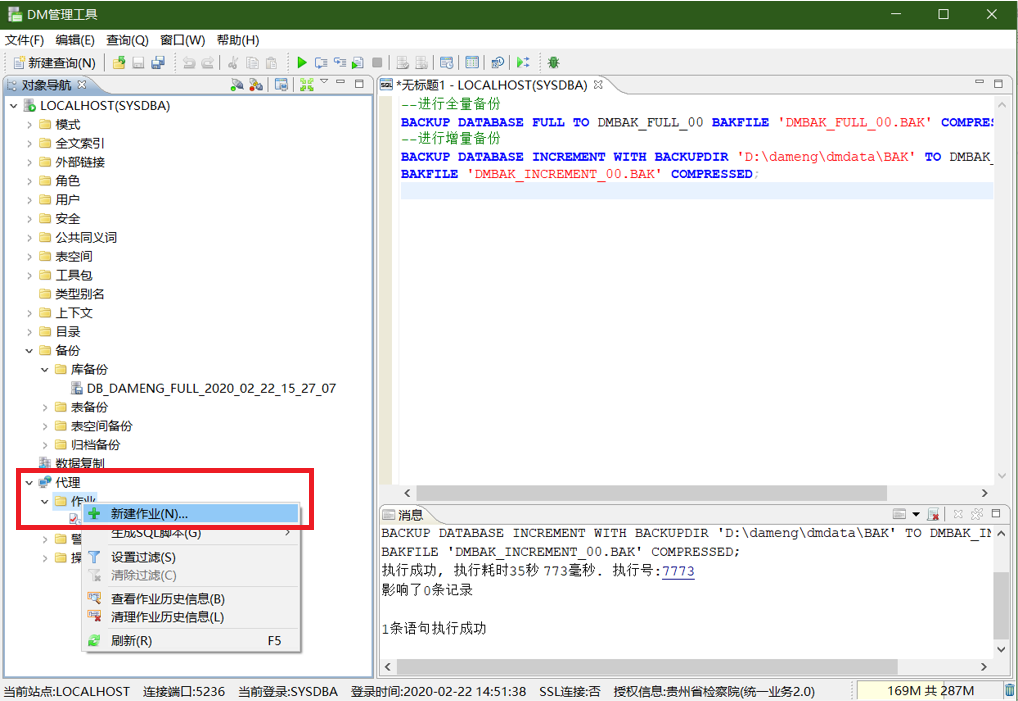Collapse the 备份 folder node
The image size is (1018, 701).
29,350
